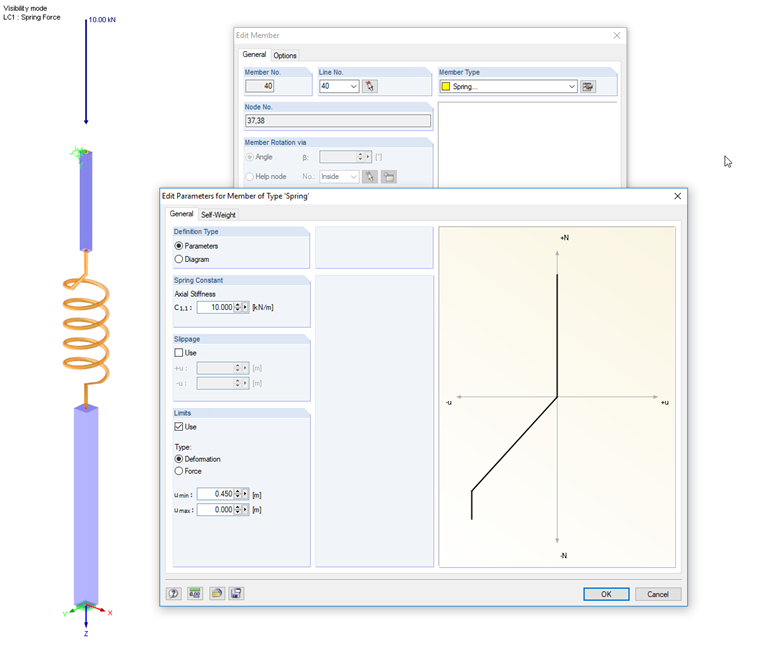Enable the Slippage Use checkbox

179,352
